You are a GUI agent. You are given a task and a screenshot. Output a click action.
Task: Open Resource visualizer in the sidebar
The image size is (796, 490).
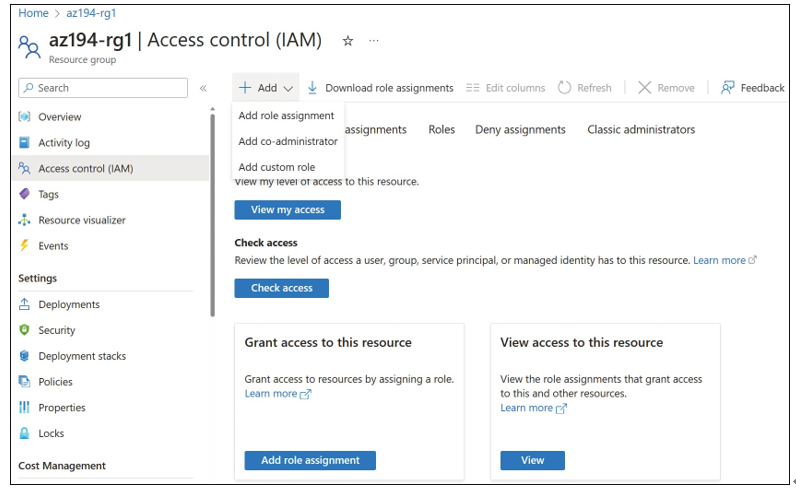82,220
